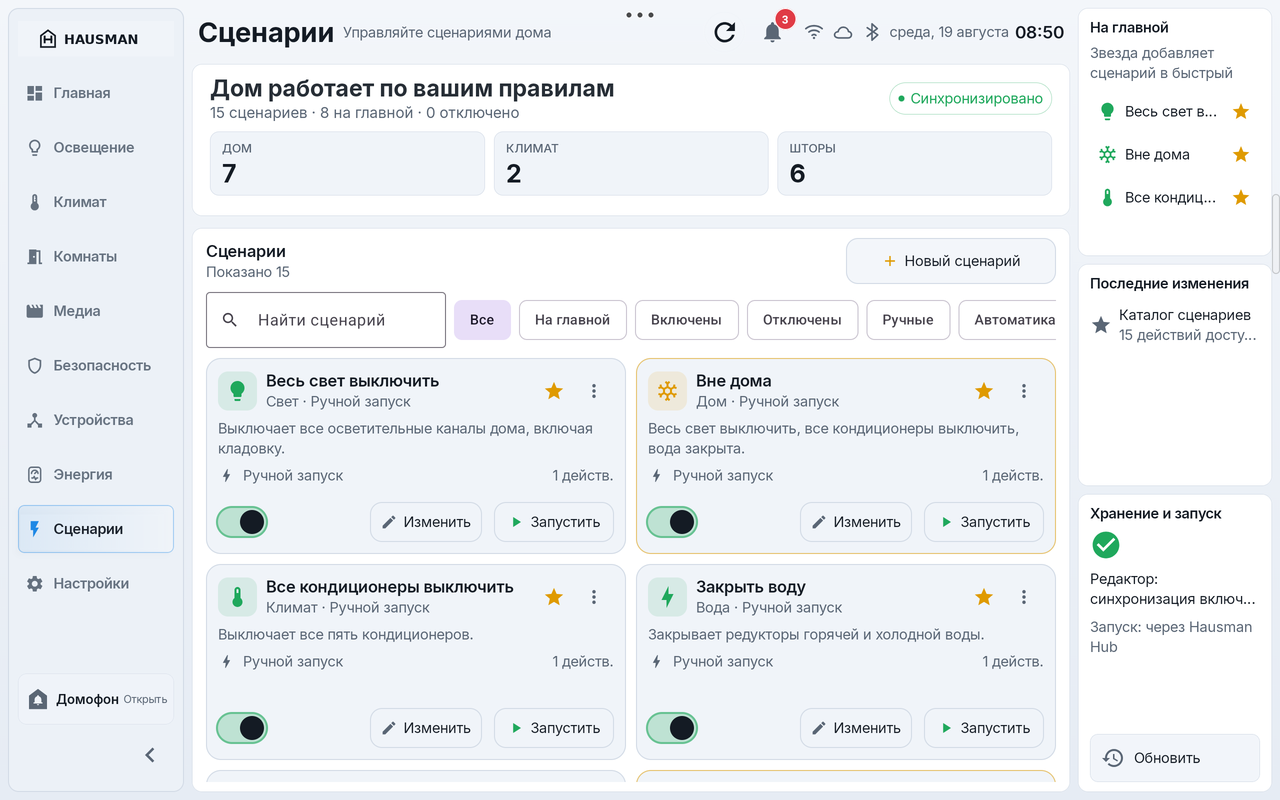Click the star next to "Все кондиц..." in sidebar panel
The image size is (1280, 800).
tap(1241, 197)
